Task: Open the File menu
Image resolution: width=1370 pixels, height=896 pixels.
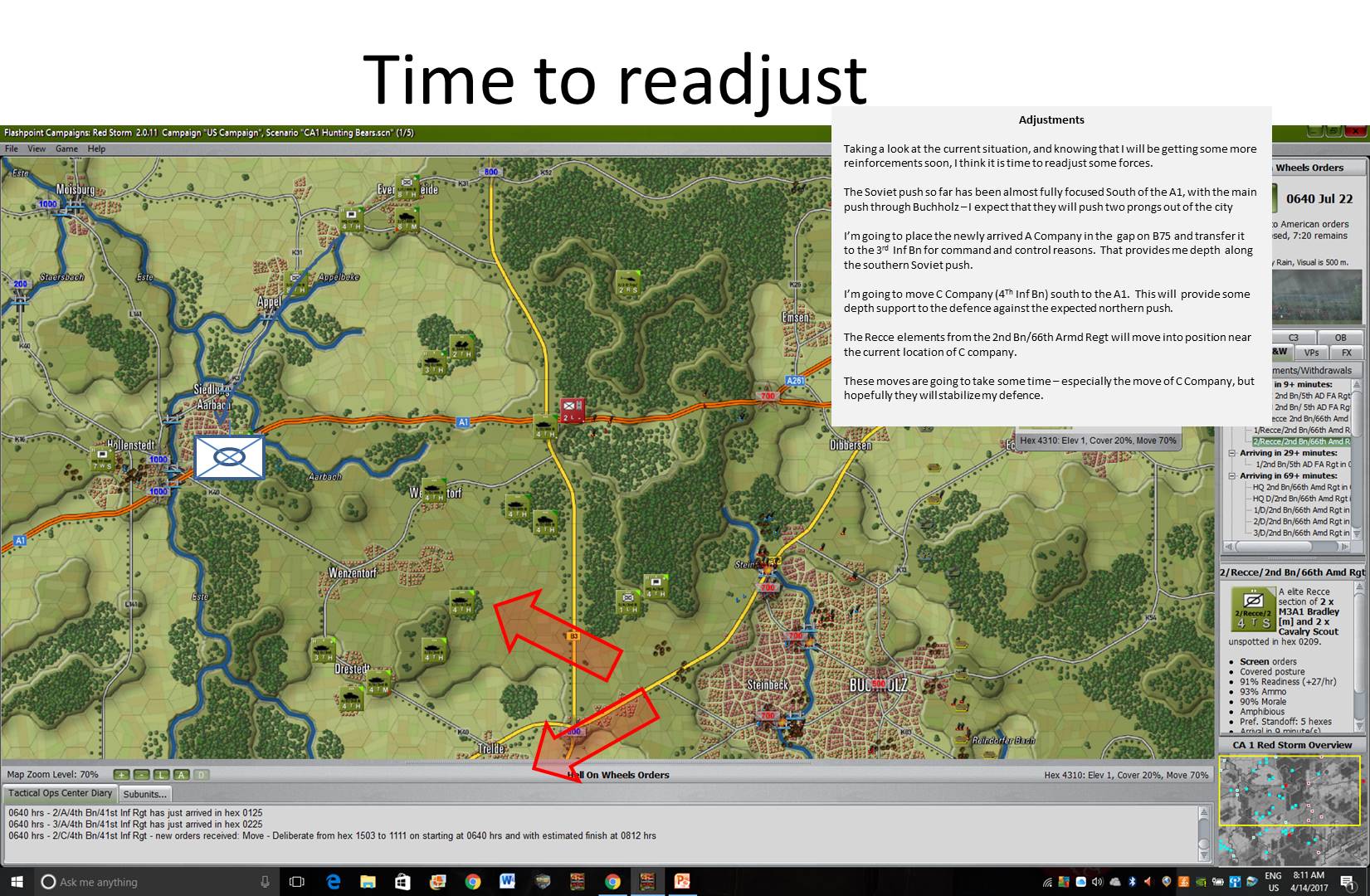Action: point(12,149)
